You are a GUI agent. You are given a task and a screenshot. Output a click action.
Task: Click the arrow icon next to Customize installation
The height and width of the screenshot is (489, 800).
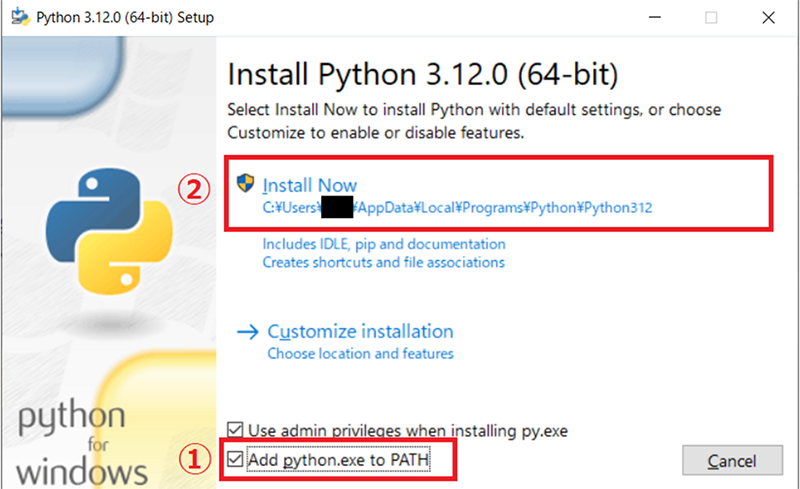(248, 332)
